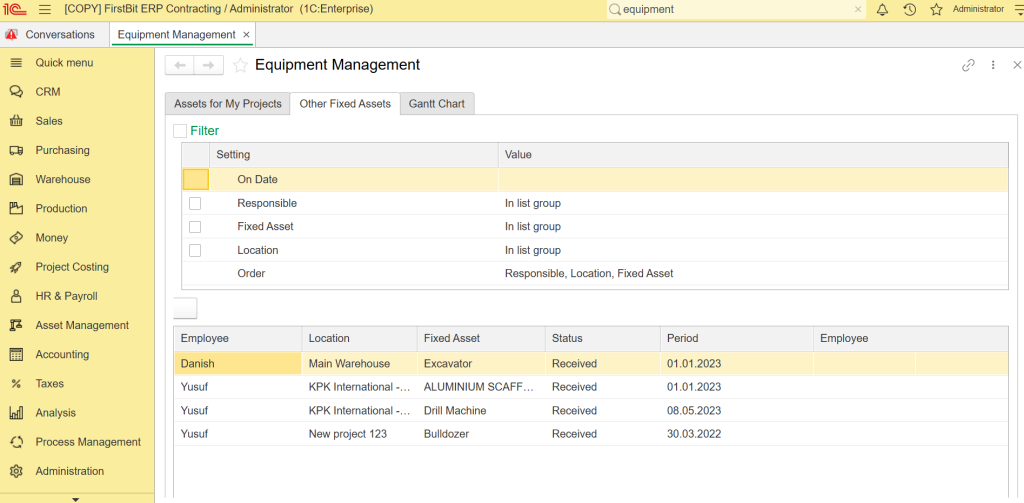The image size is (1024, 503).
Task: Sort by the Period column header
Action: pos(736,338)
